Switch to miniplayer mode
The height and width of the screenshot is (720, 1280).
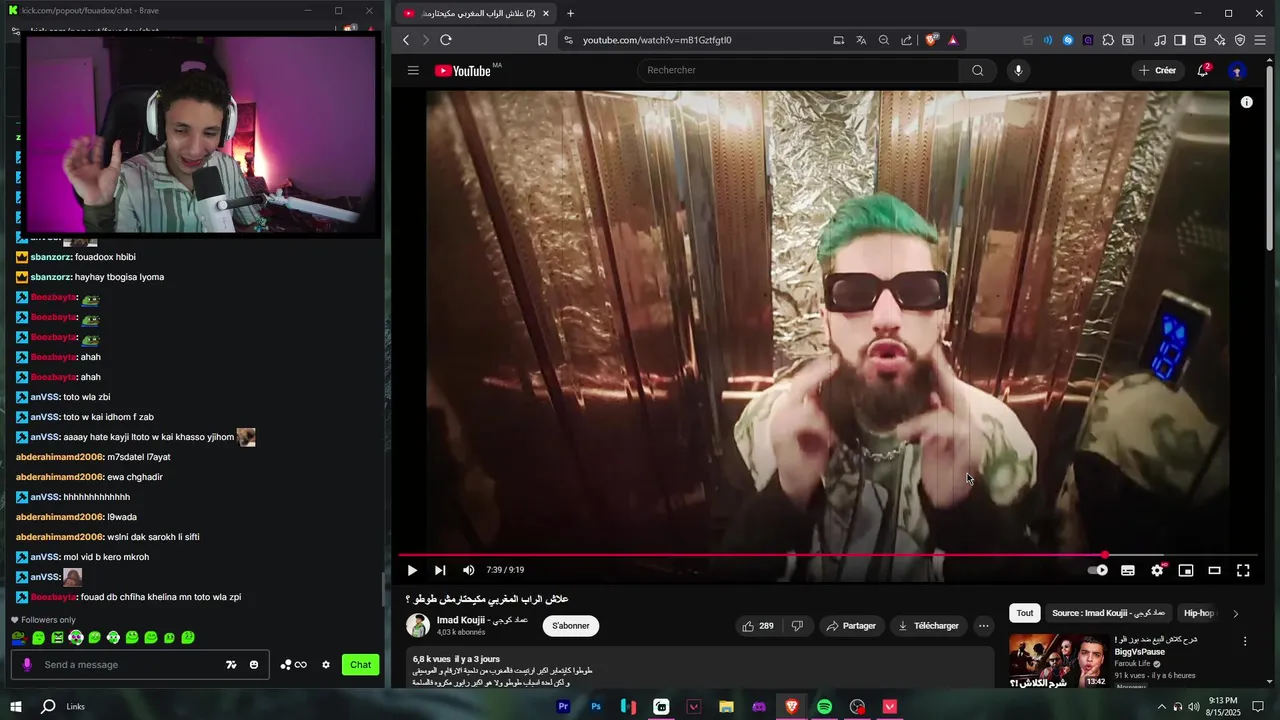[1186, 570]
